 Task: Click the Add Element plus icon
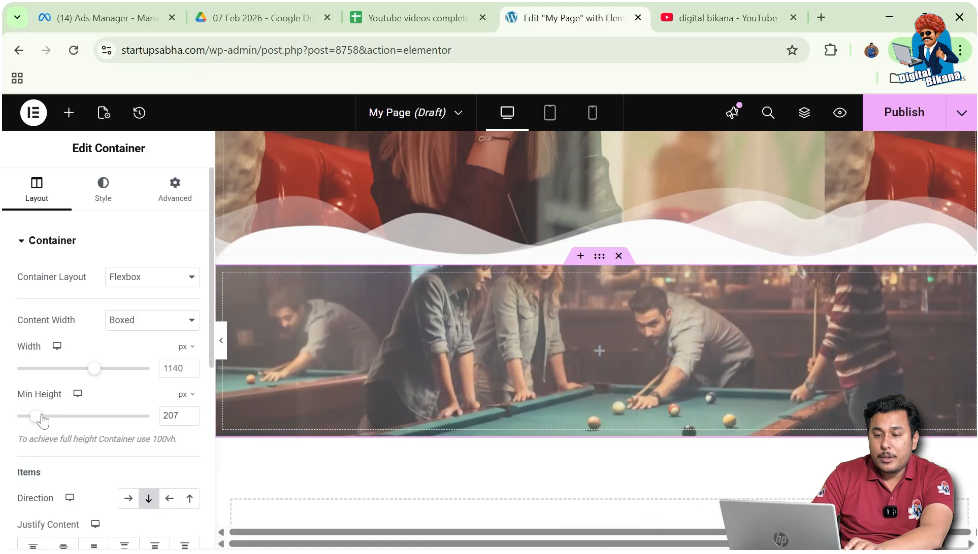tap(69, 113)
